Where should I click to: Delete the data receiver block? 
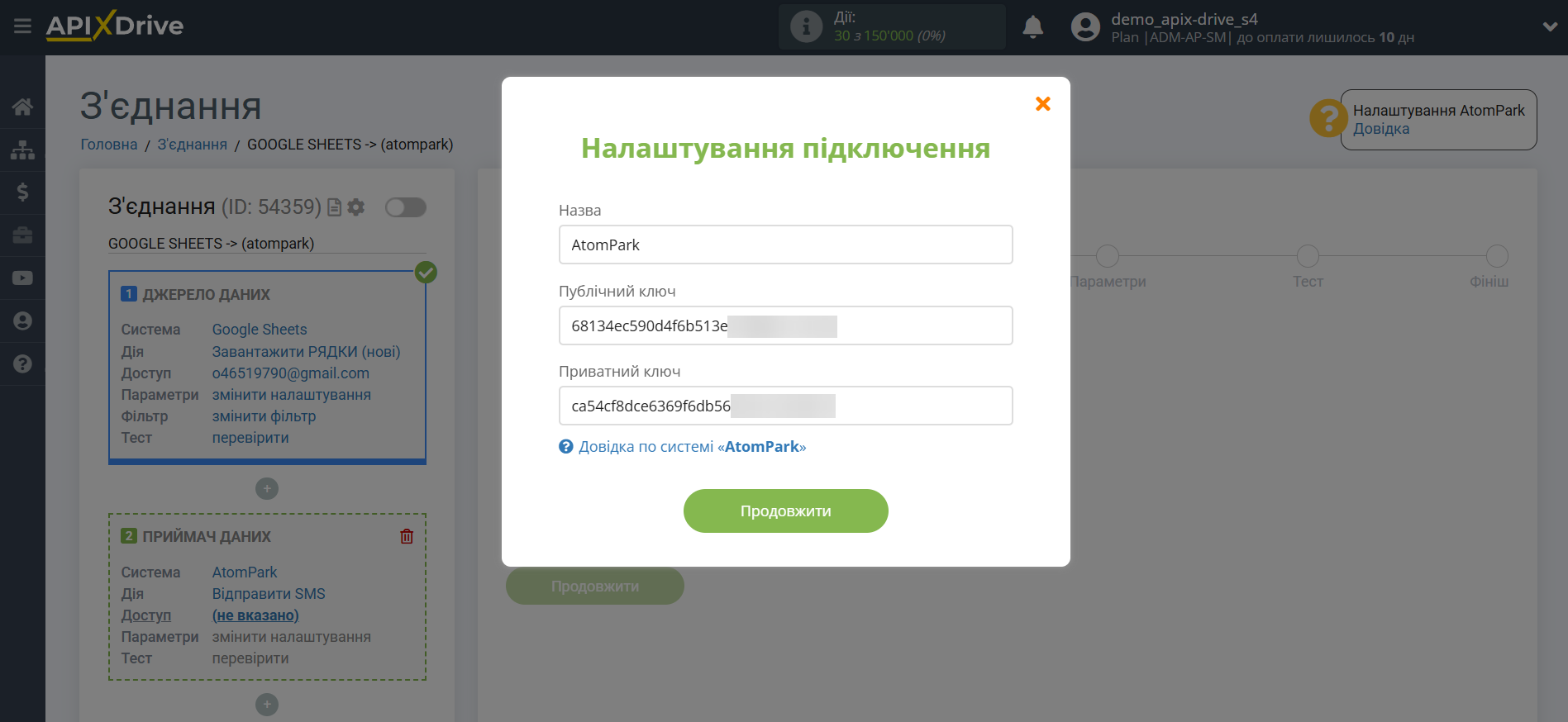[407, 536]
